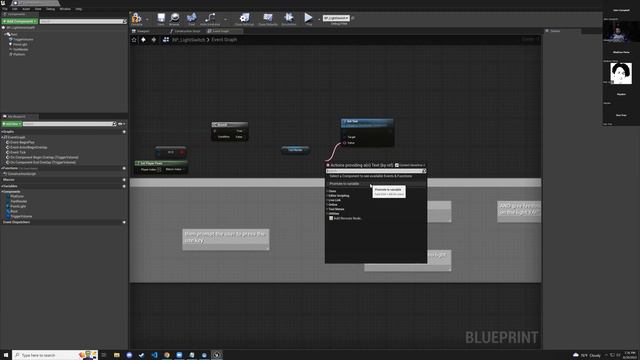Click the green Add Component button
Viewport: 640px width, 360px height.
(20, 21)
